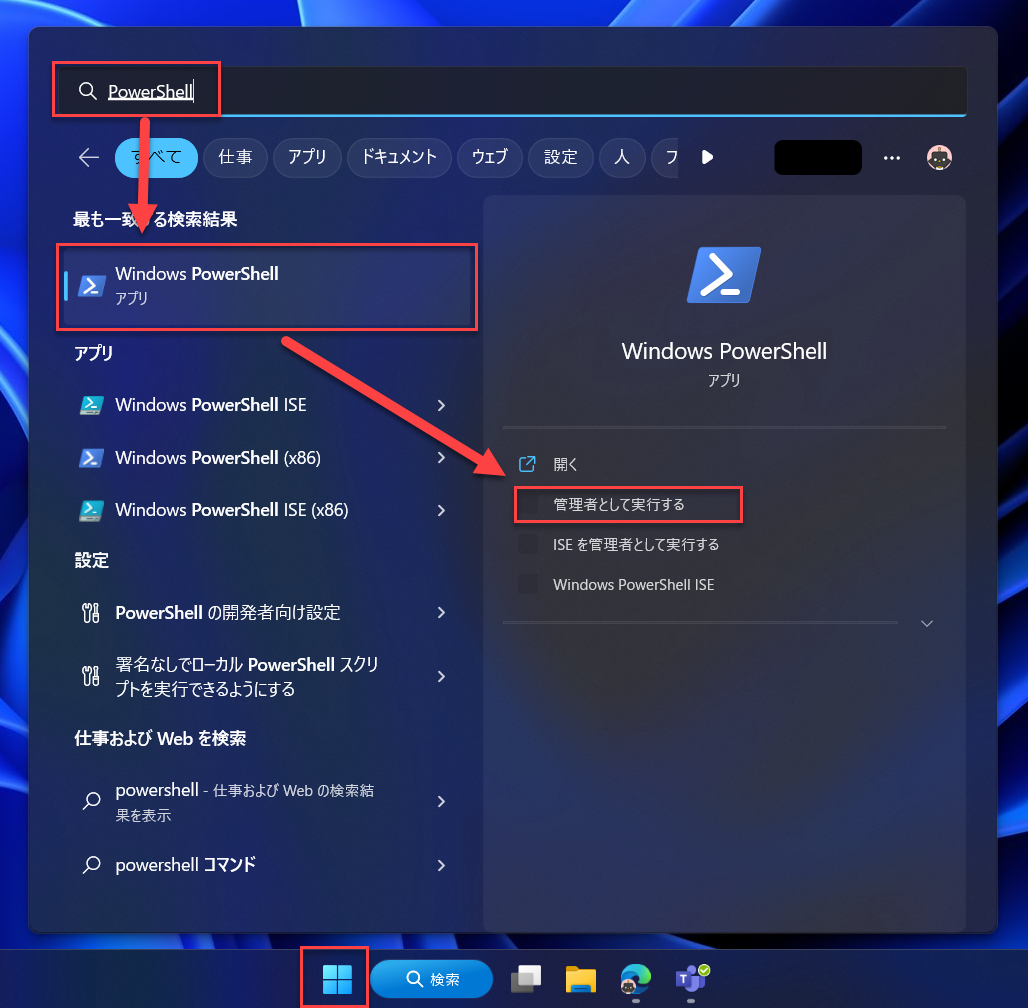
Task: Expand the powershell コマンド suggestion chevron
Action: tap(441, 865)
